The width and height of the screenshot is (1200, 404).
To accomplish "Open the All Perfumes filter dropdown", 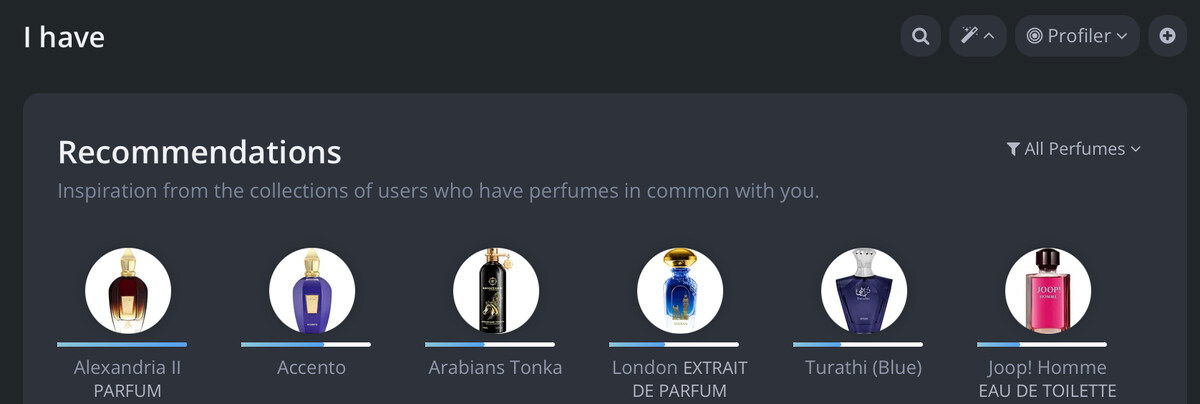I will tap(1073, 149).
